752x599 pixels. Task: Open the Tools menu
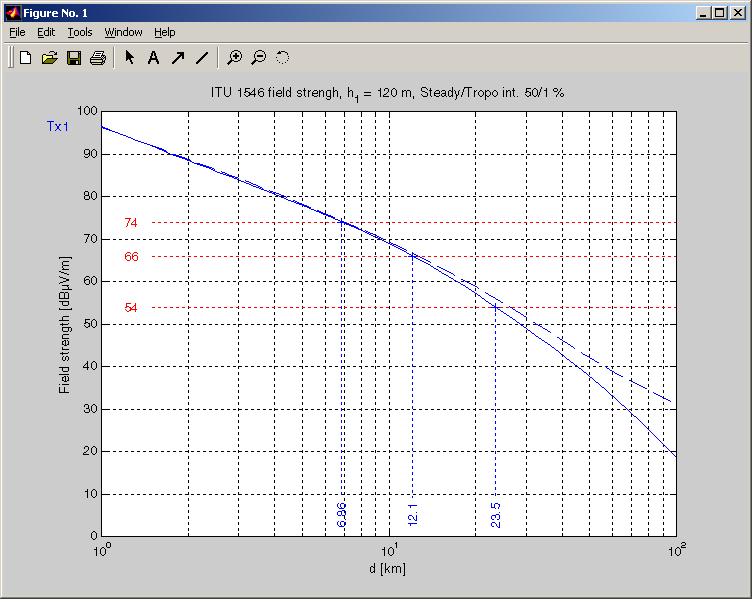tap(80, 32)
